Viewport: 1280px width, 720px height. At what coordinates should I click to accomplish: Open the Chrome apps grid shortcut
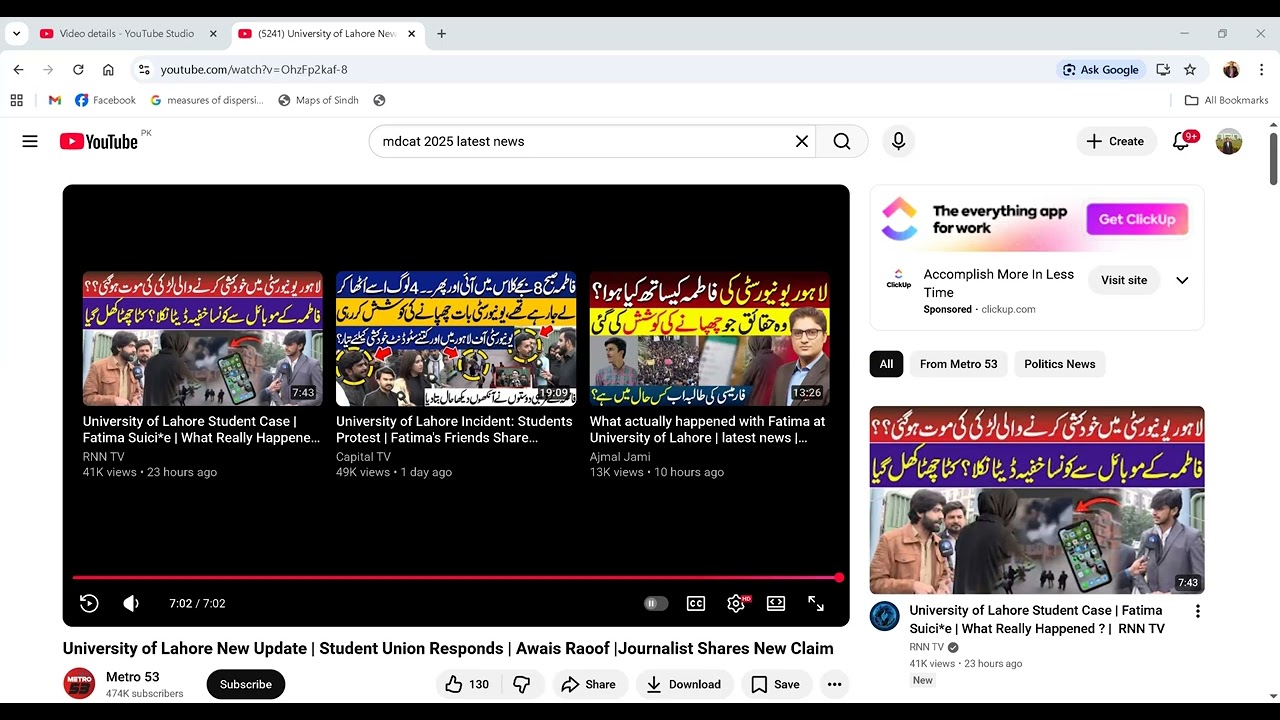click(16, 100)
